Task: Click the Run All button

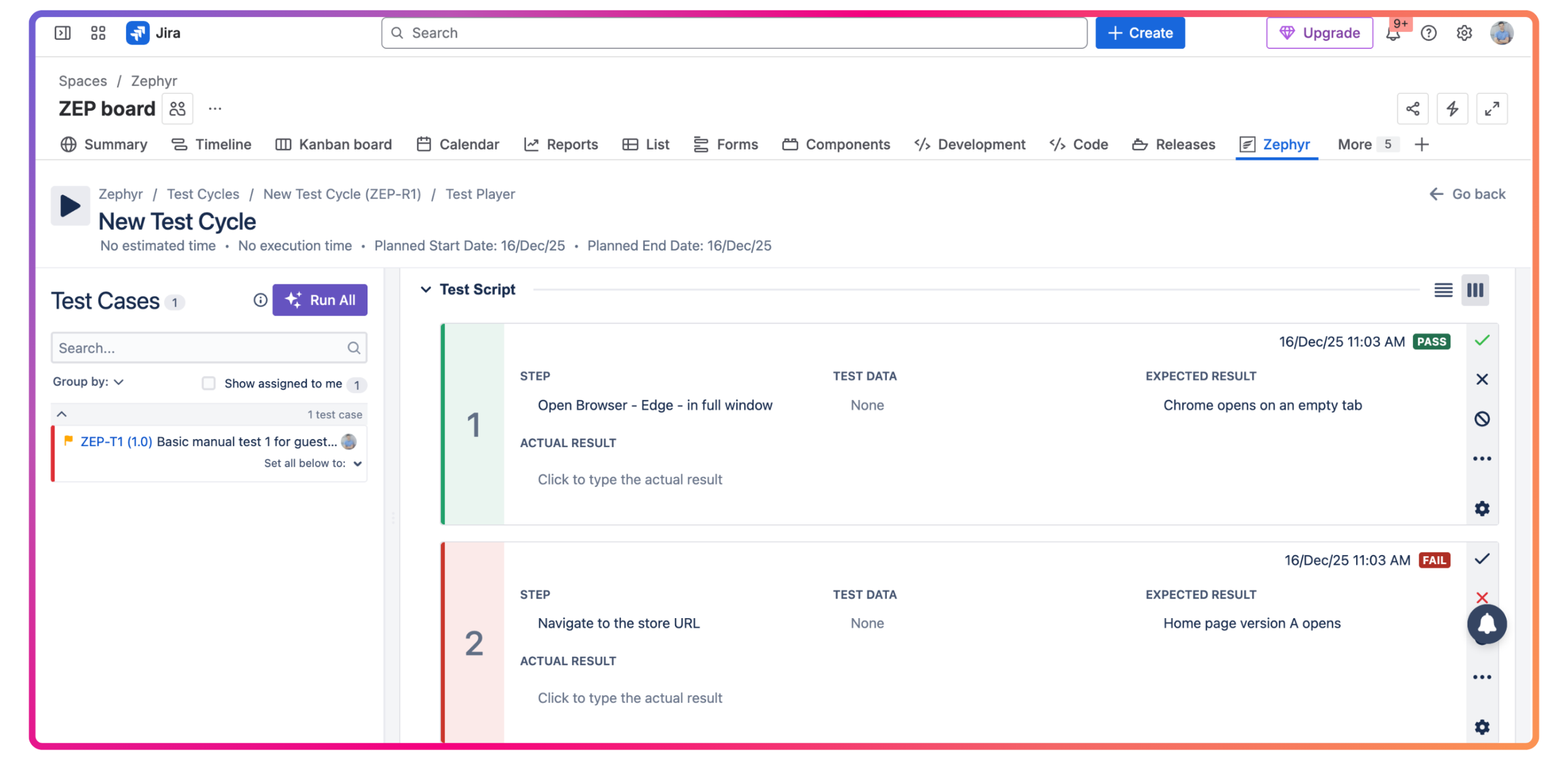Action: click(320, 300)
